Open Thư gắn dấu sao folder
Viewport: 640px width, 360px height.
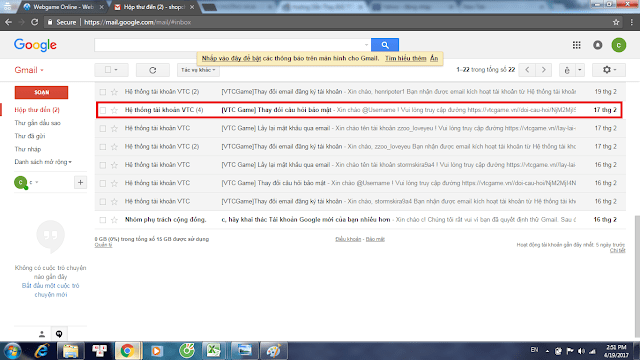[x=38, y=123]
